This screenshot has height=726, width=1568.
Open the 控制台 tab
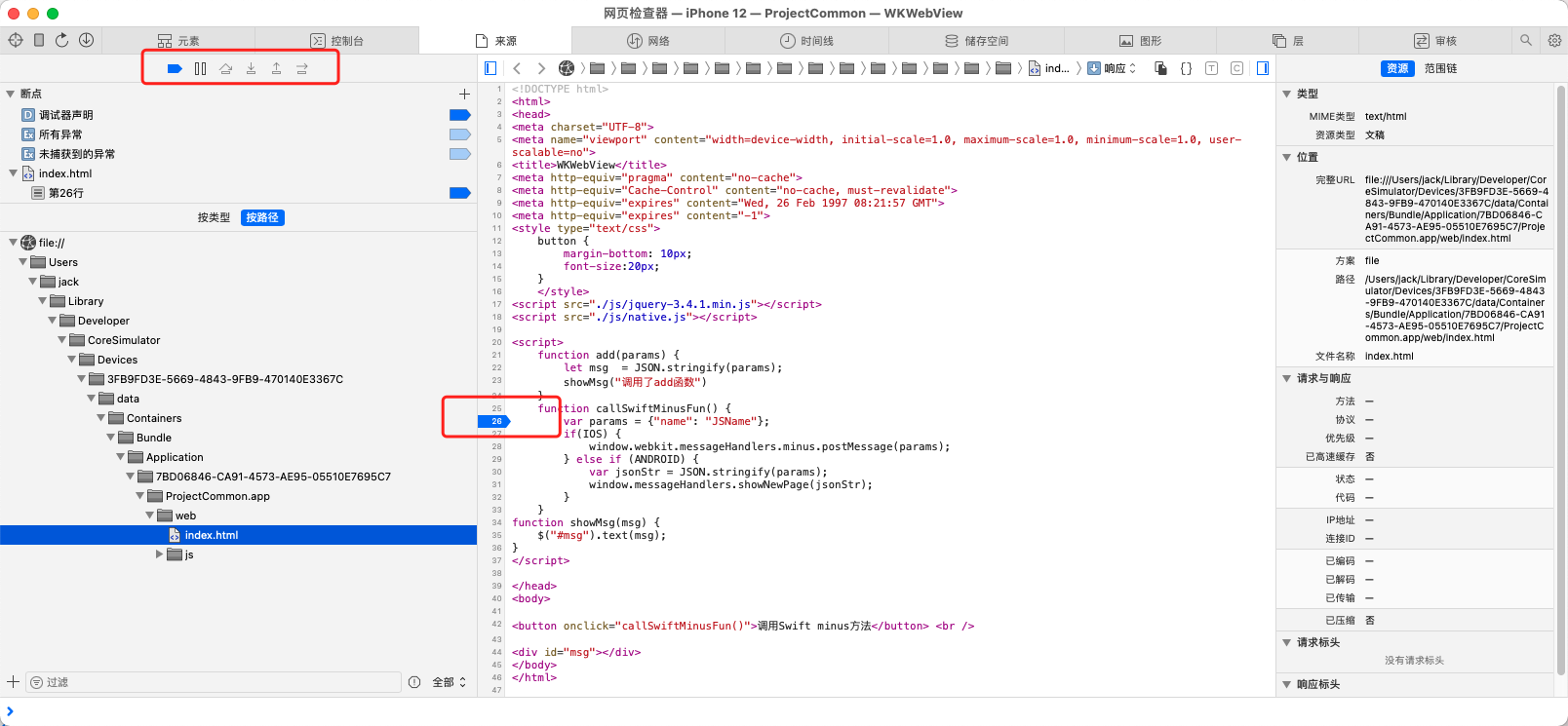pos(337,41)
